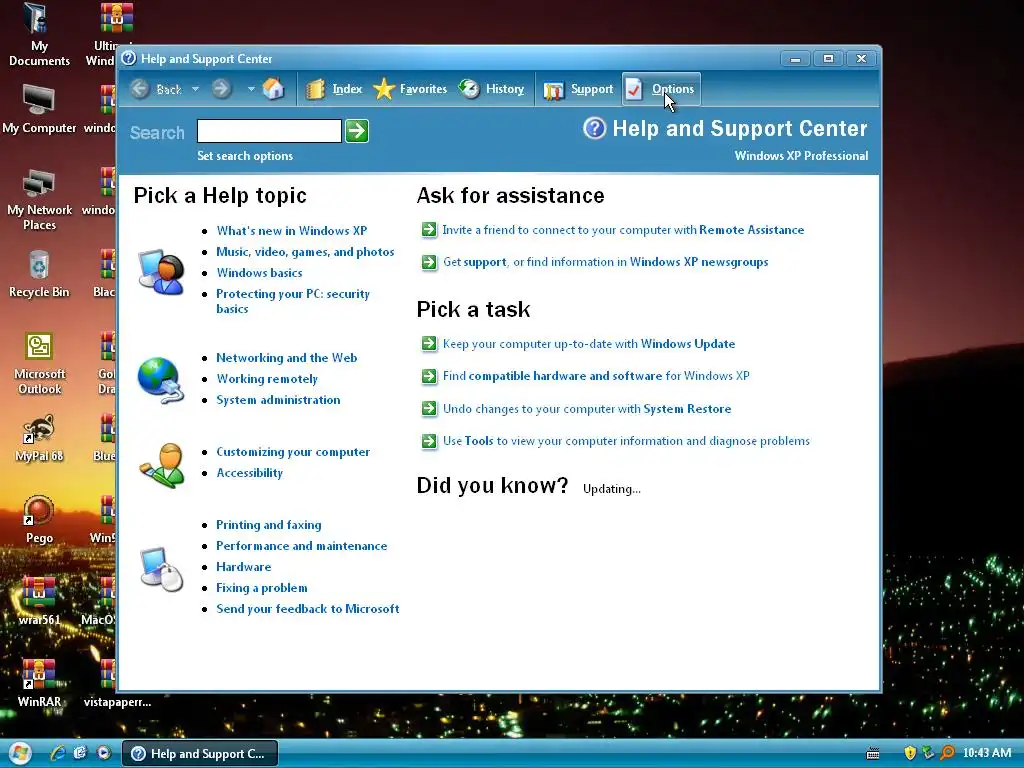Open Performance and maintenance topic
Image resolution: width=1024 pixels, height=768 pixels.
pyautogui.click(x=302, y=546)
